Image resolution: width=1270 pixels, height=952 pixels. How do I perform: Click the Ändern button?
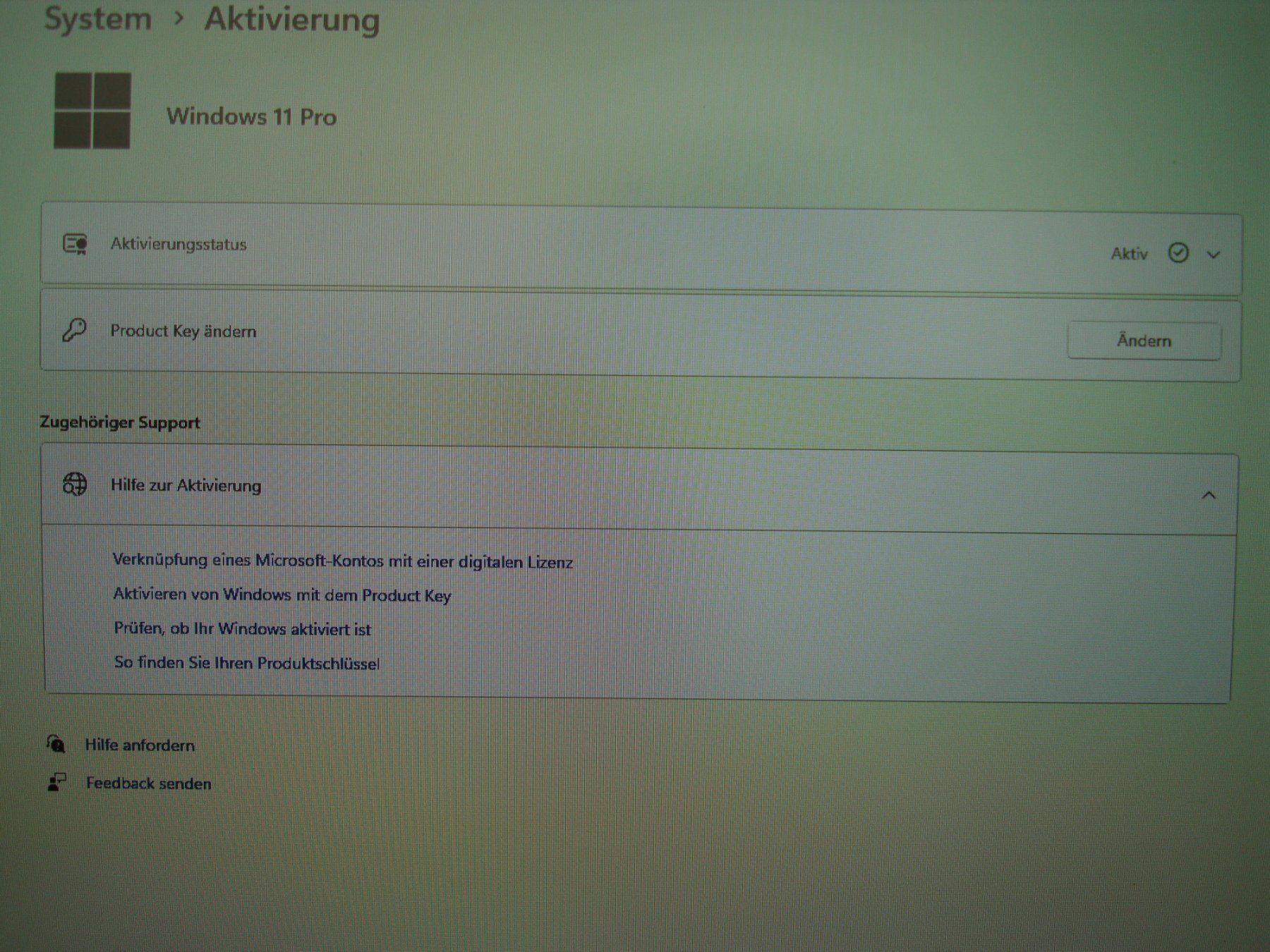pos(1144,341)
